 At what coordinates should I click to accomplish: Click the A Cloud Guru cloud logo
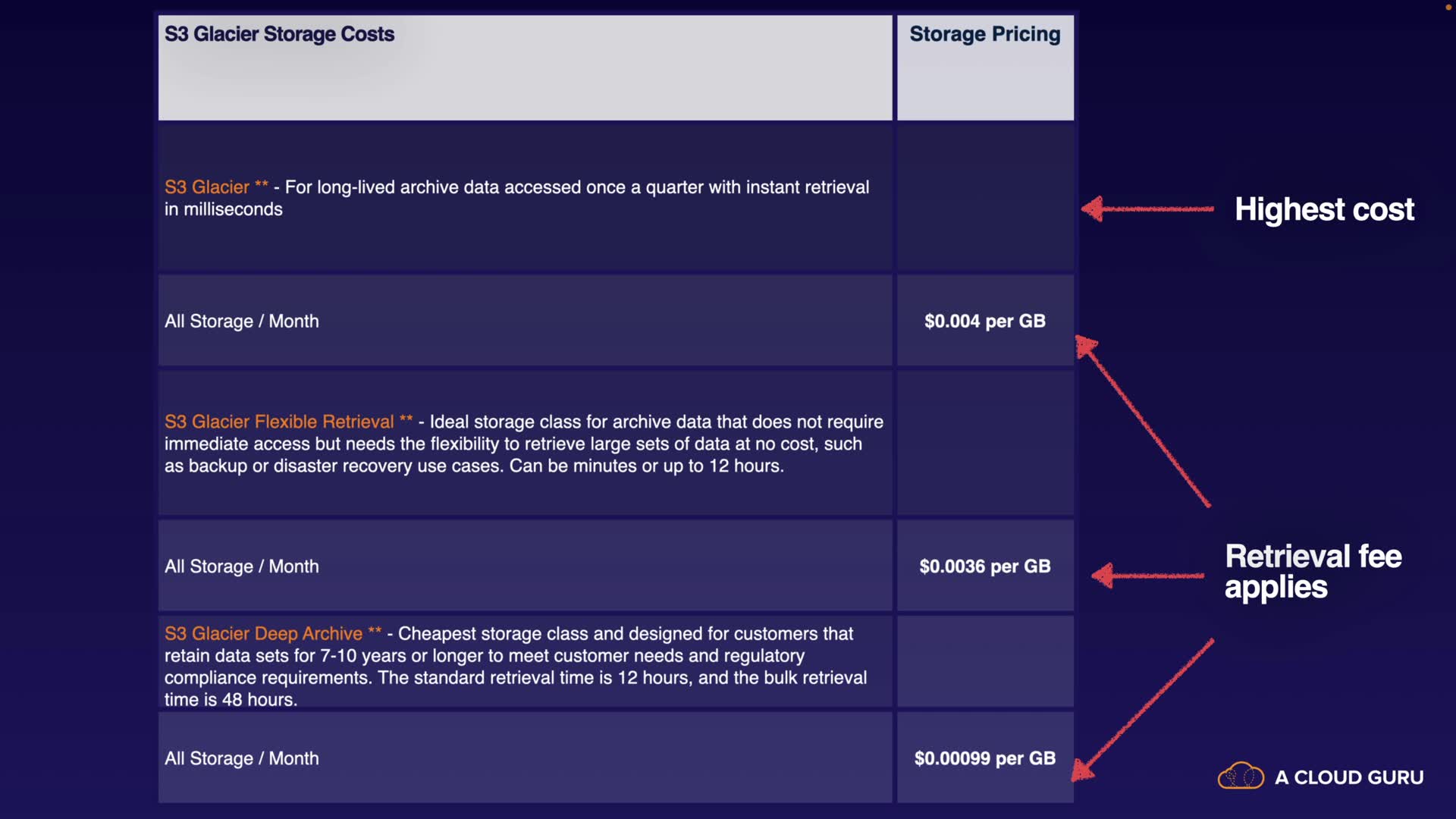(x=1241, y=777)
